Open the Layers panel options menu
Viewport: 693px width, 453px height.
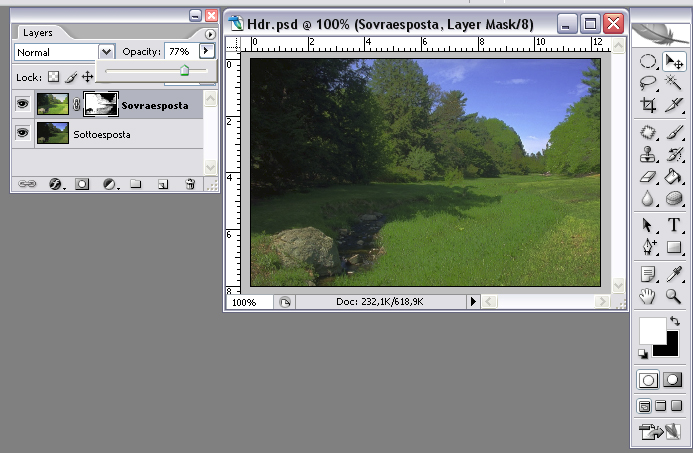click(209, 34)
